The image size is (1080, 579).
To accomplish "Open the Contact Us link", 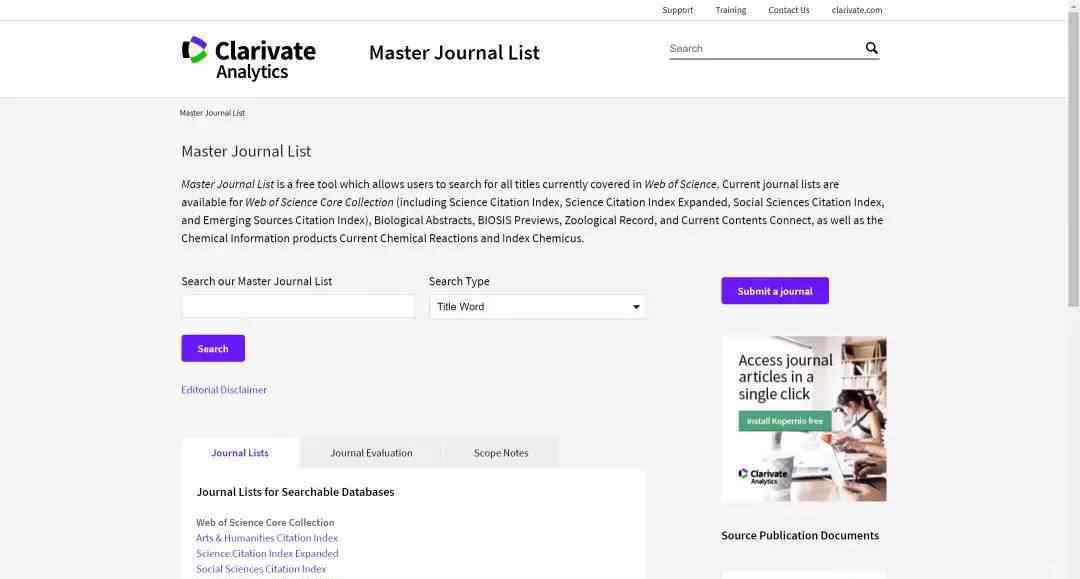I will tap(789, 10).
